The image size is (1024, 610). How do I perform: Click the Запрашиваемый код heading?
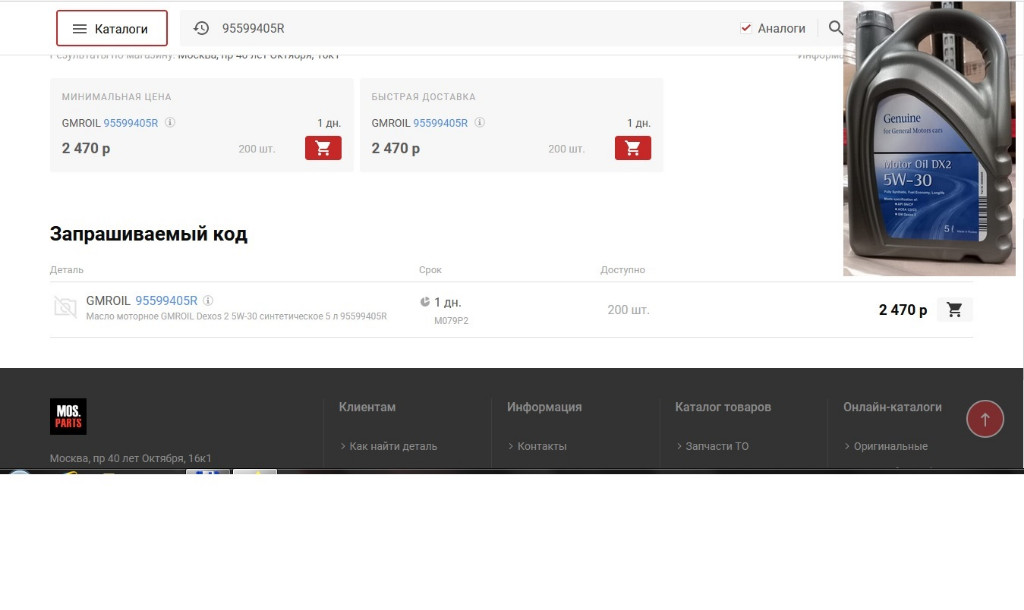click(x=148, y=234)
